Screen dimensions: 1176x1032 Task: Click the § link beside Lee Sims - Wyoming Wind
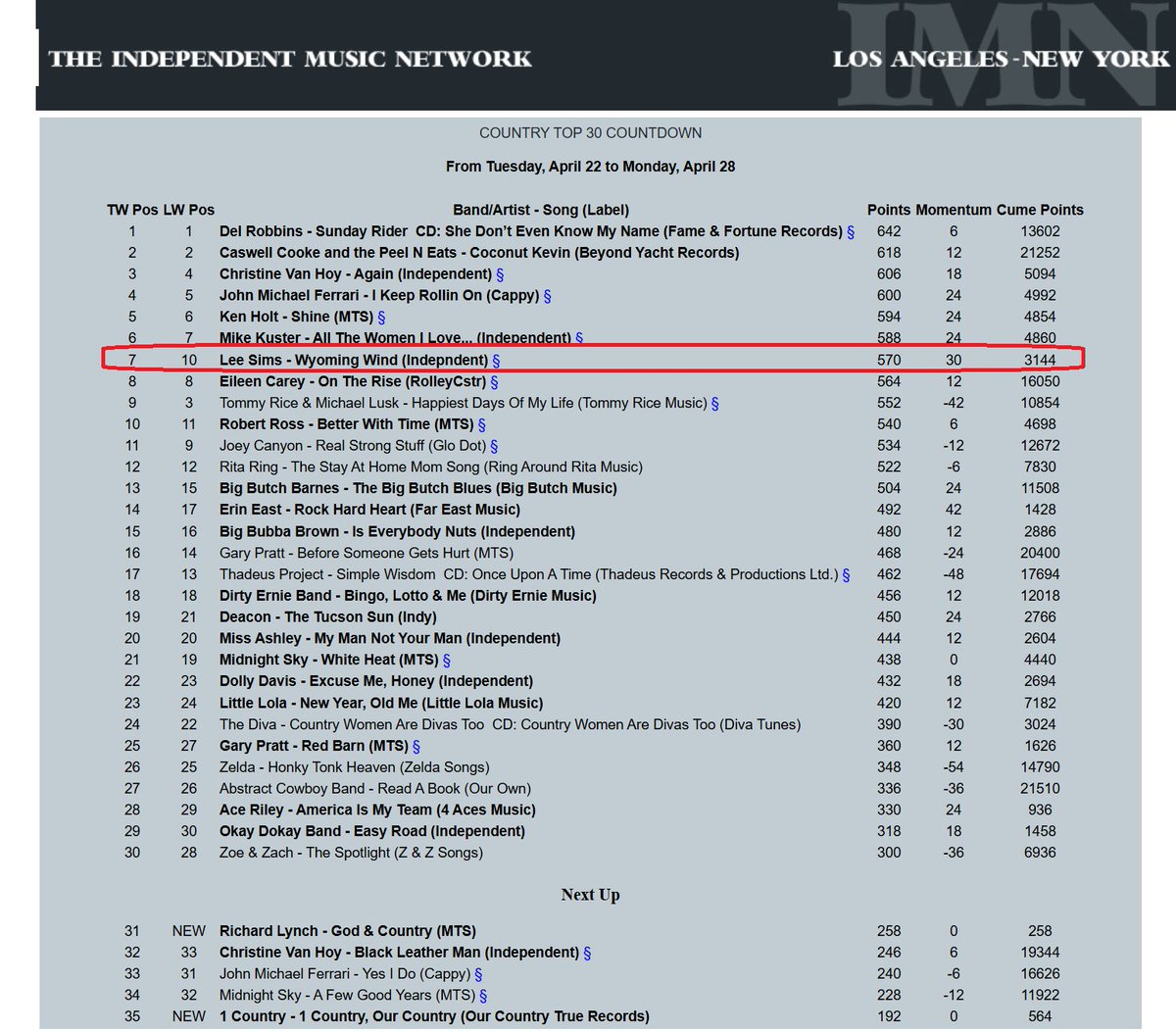(496, 361)
